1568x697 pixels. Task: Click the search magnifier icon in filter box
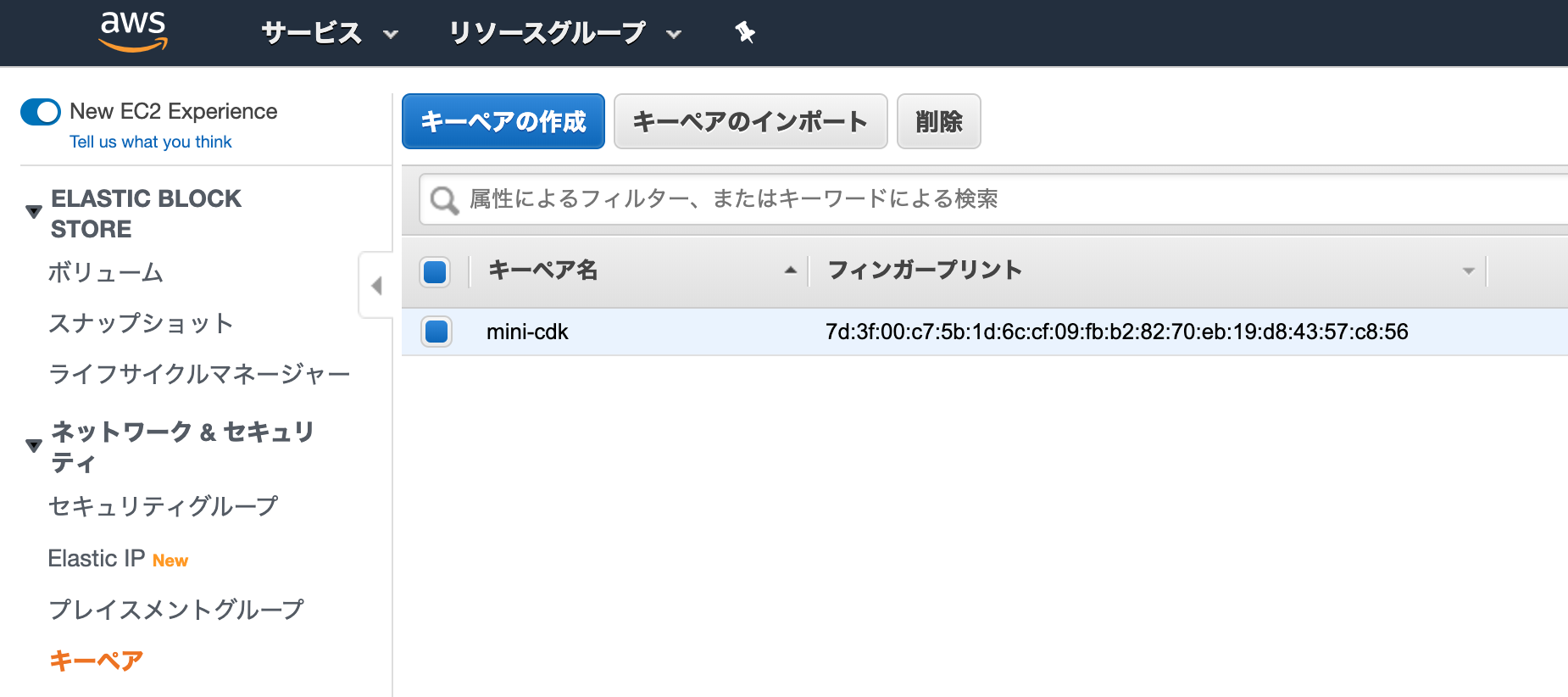(x=444, y=200)
